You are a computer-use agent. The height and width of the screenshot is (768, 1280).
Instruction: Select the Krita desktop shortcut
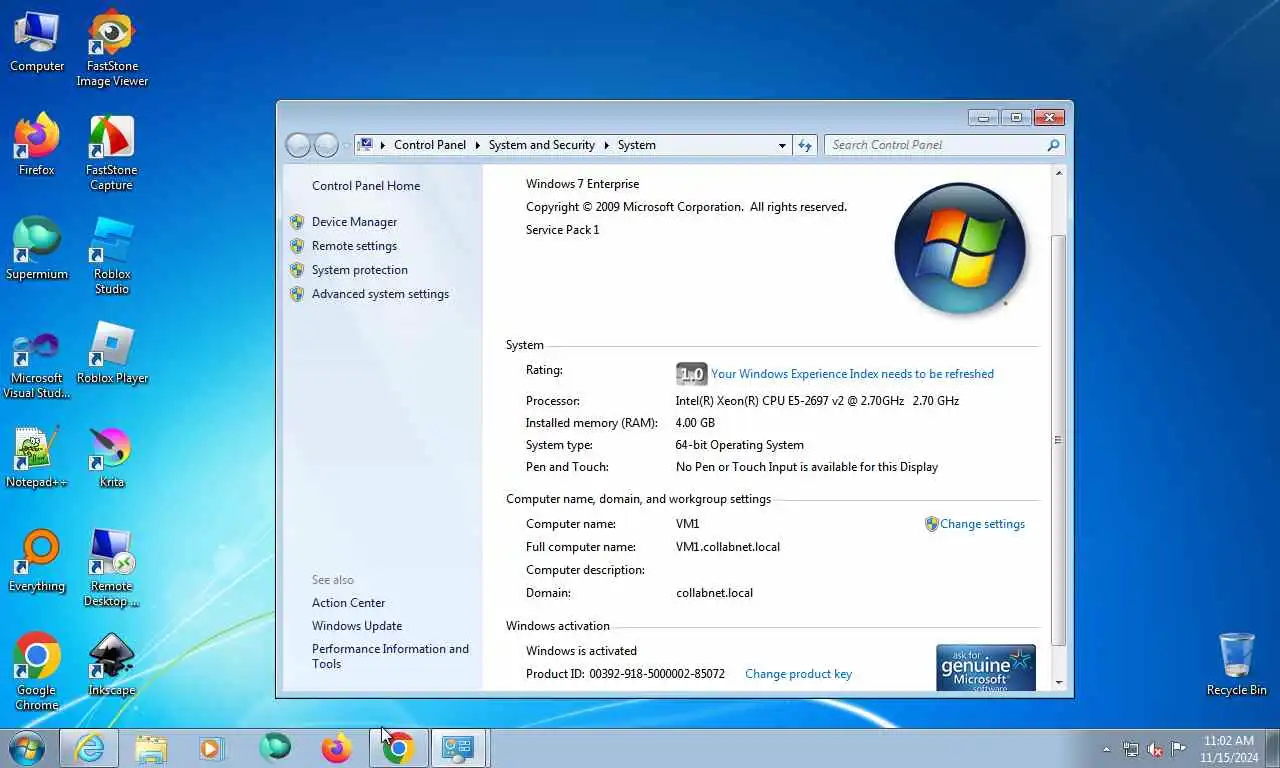point(112,457)
